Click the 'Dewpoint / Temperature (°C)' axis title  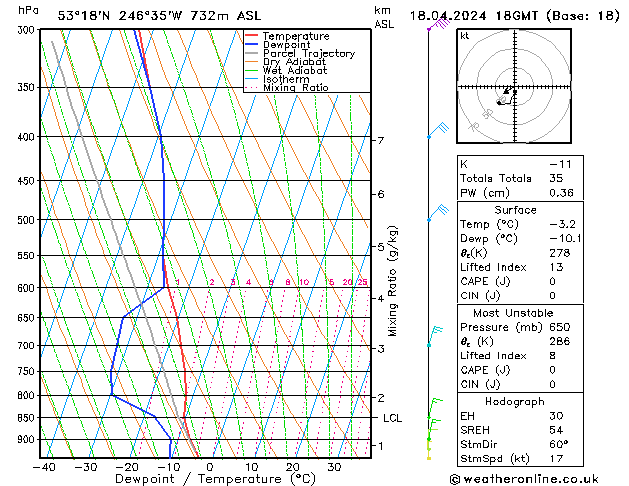pyautogui.click(x=215, y=479)
